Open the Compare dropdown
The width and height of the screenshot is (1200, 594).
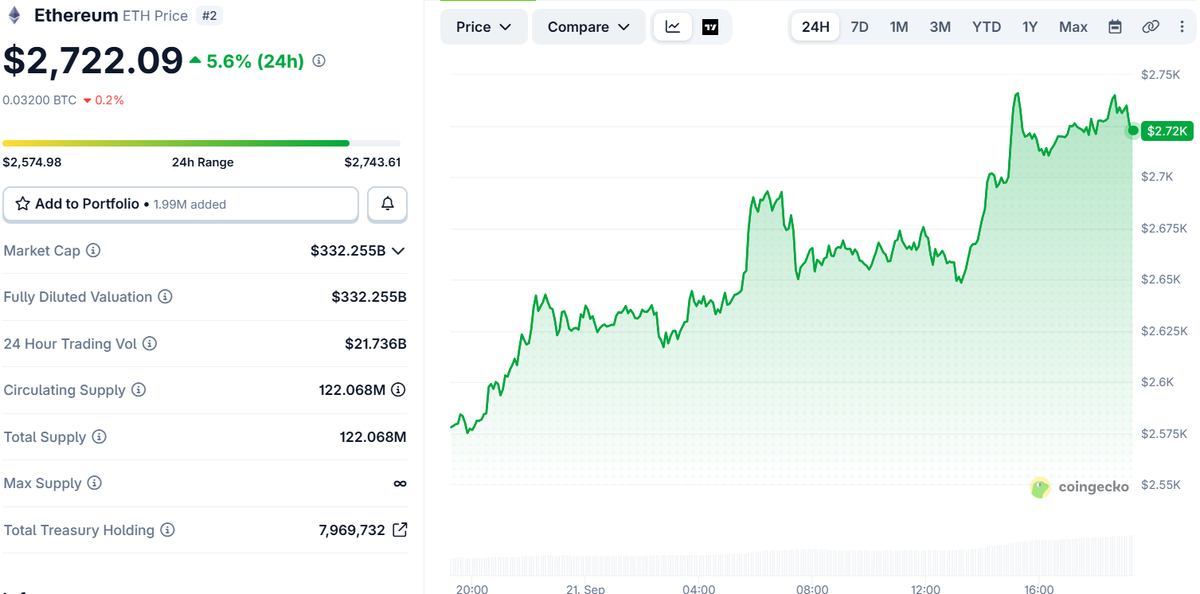[x=589, y=27]
